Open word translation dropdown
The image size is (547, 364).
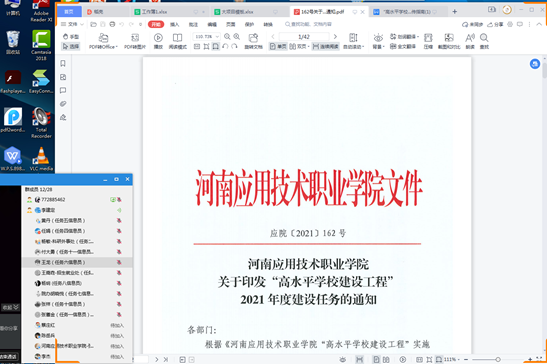tap(404, 37)
